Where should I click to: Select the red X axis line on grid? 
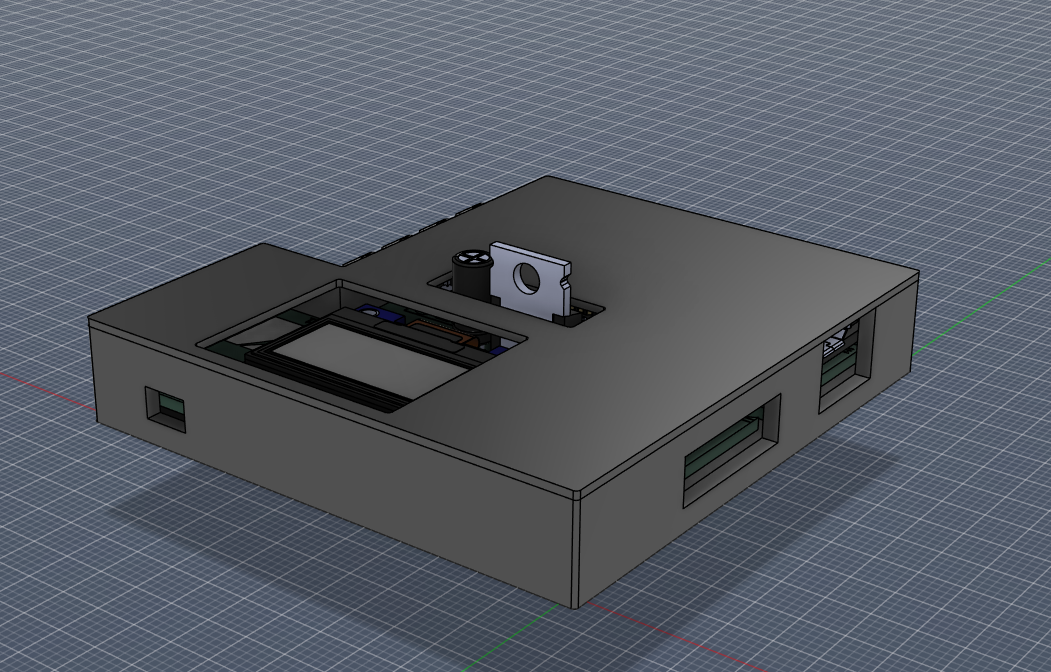pyautogui.click(x=40, y=388)
